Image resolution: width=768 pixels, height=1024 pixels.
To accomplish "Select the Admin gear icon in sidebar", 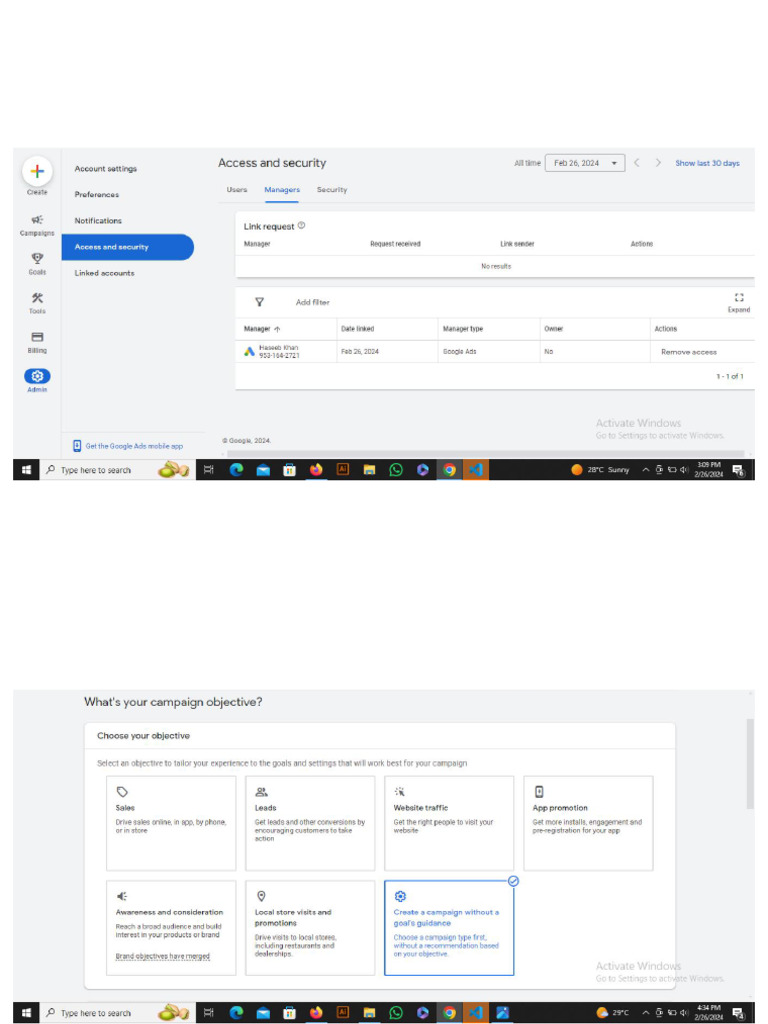I will click(x=37, y=376).
